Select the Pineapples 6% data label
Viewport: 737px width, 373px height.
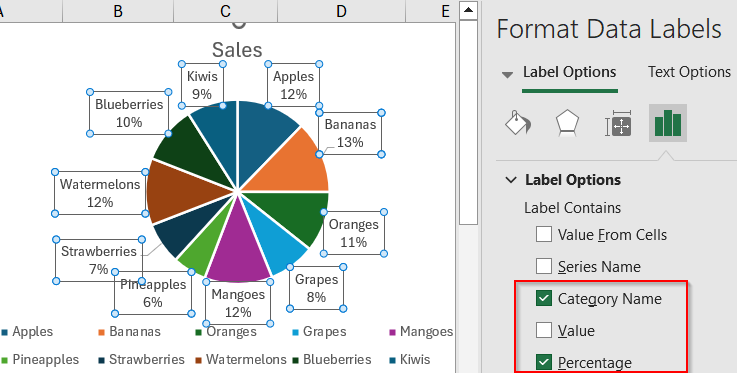coord(153,293)
